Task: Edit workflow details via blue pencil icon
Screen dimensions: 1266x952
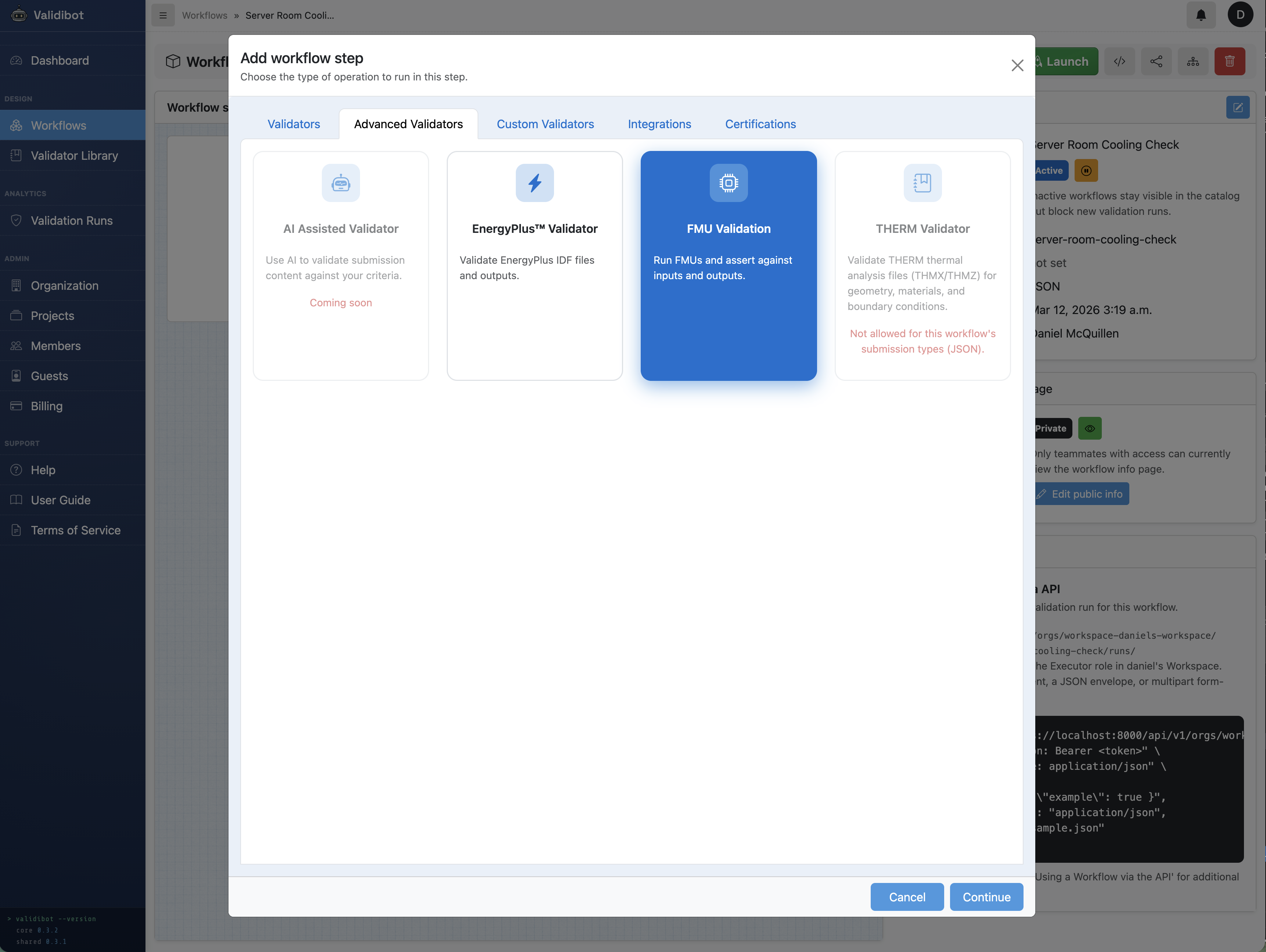Action: pos(1238,107)
